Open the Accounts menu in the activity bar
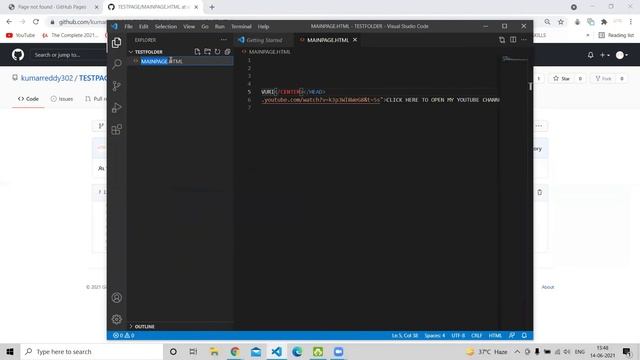The height and width of the screenshot is (360, 640). [117, 298]
